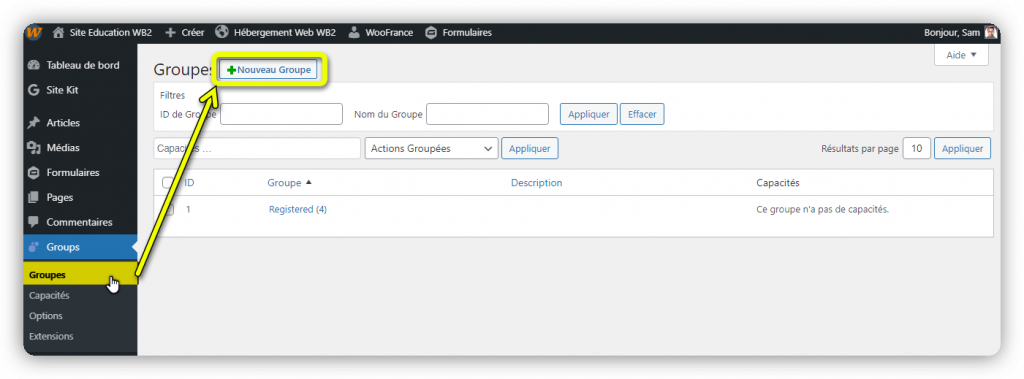Screen dimensions: 1024x379
Task: Click the Articles pushpin icon
Action: (x=34, y=123)
